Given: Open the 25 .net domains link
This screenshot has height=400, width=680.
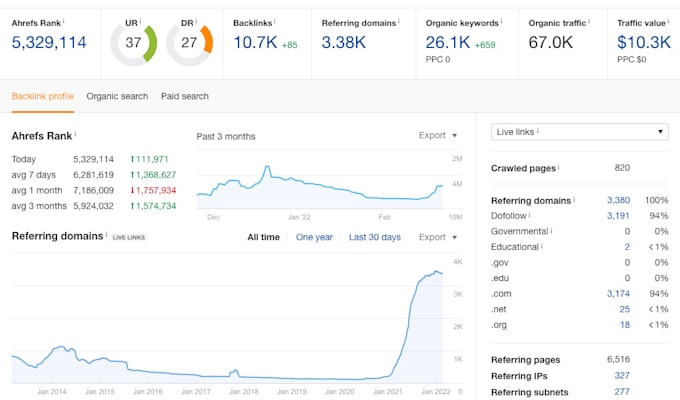Looking at the screenshot, I should (624, 309).
